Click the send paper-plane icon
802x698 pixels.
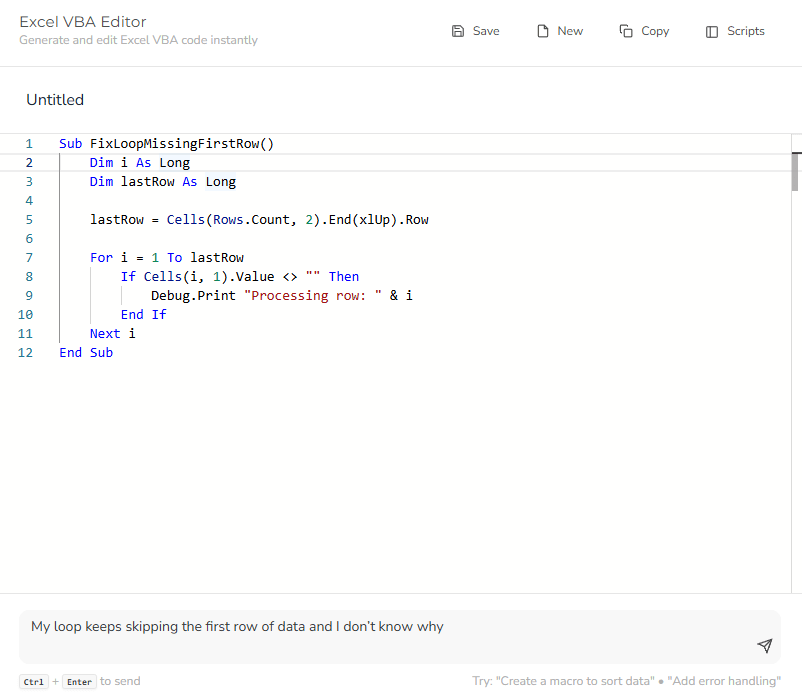(x=765, y=646)
